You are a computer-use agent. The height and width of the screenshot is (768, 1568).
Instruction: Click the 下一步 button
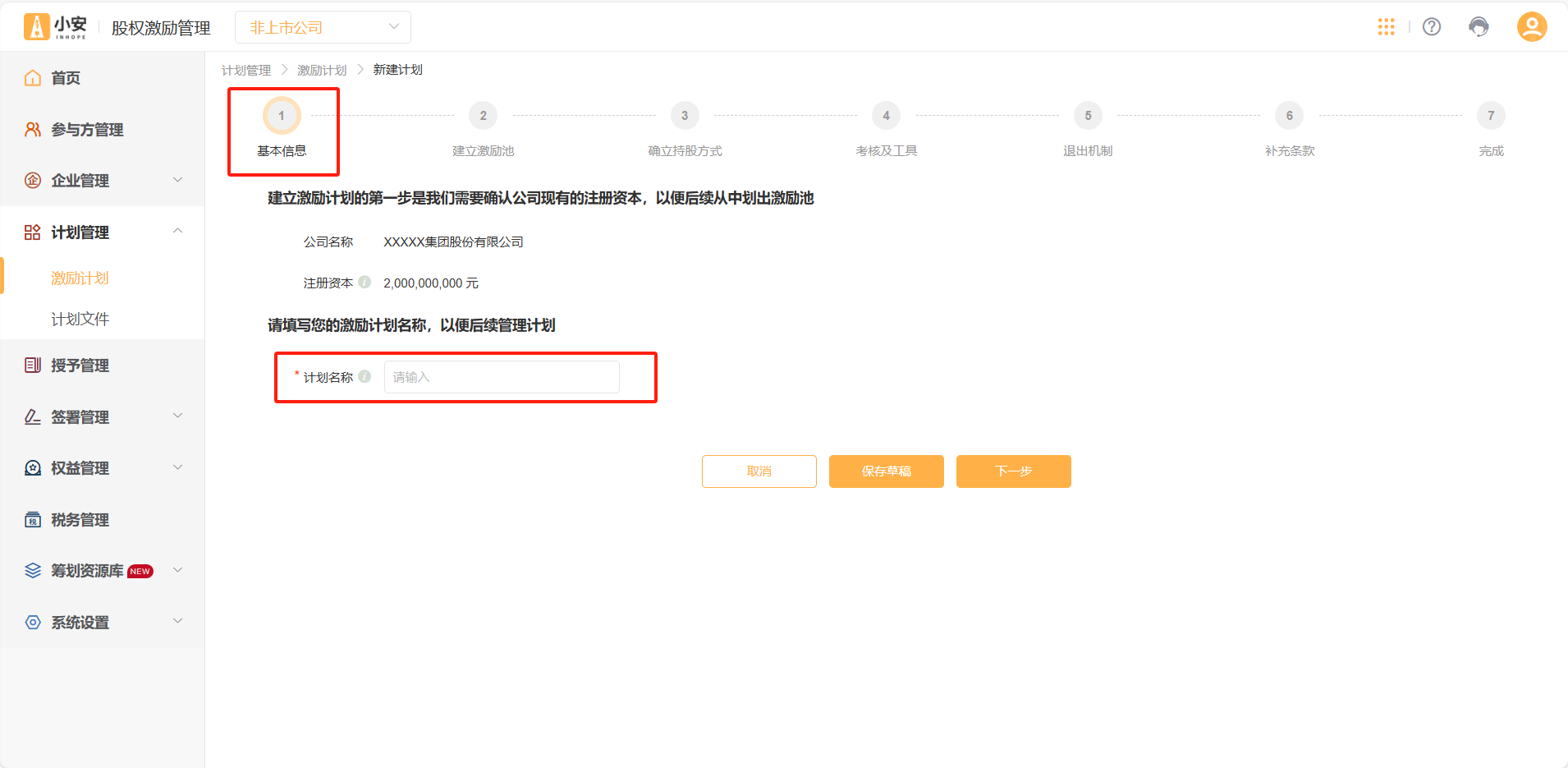(1014, 471)
